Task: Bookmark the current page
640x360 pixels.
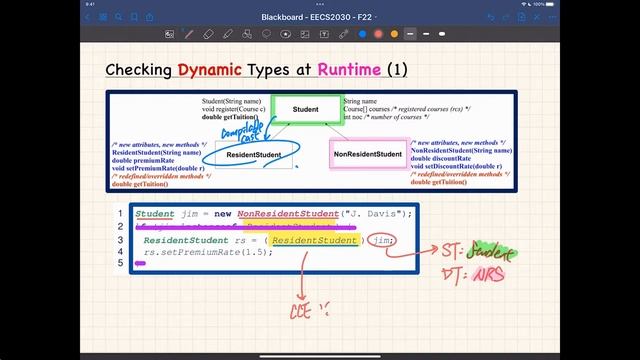Action: (x=134, y=17)
